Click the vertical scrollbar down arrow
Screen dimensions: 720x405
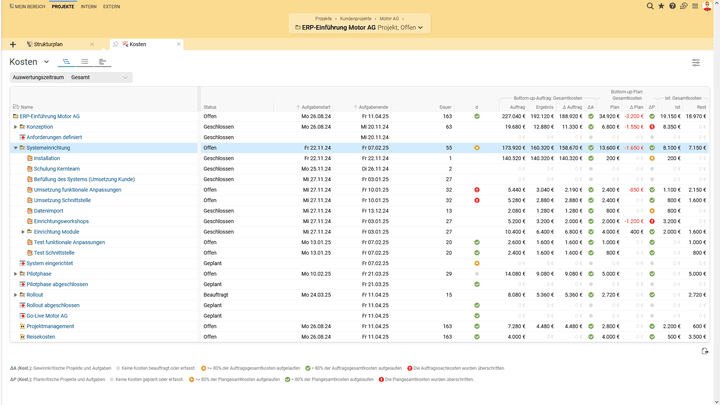pyautogui.click(x=716, y=402)
